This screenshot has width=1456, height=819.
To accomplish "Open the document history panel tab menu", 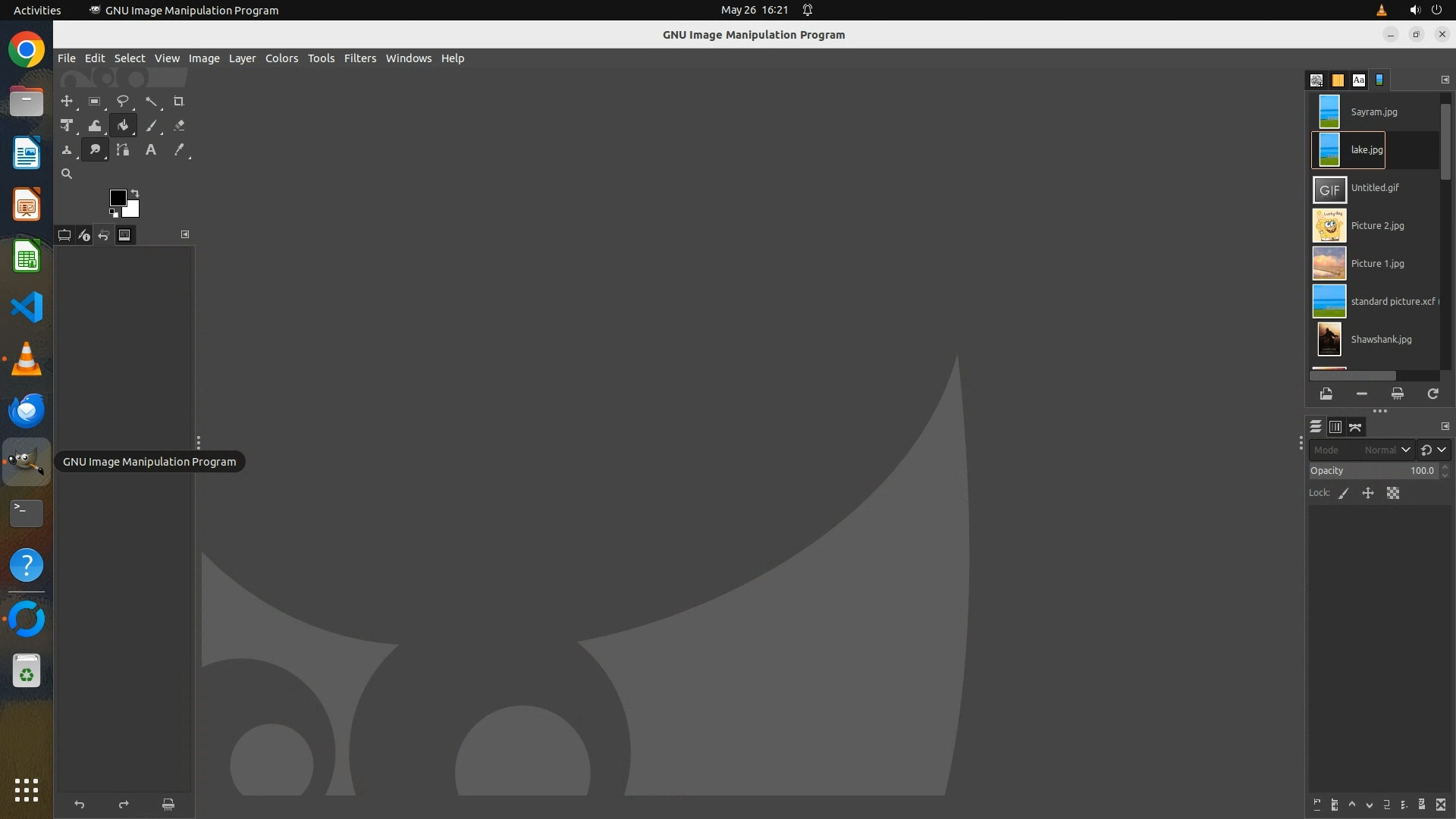I will (x=1445, y=80).
